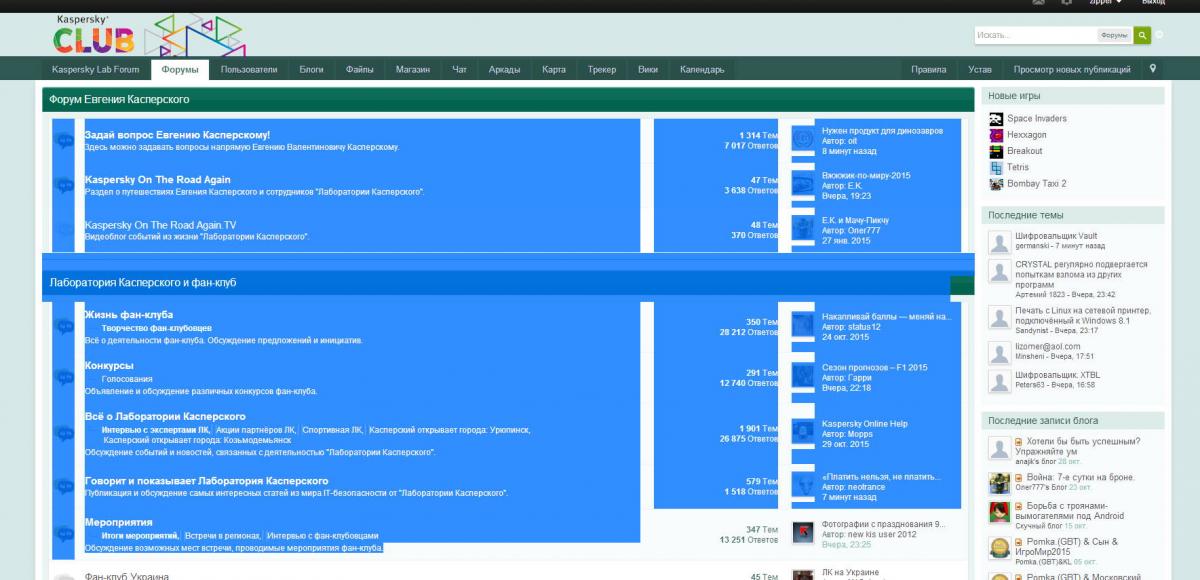Click the map pin icon in navigation bar
The width and height of the screenshot is (1200, 580).
(1153, 69)
